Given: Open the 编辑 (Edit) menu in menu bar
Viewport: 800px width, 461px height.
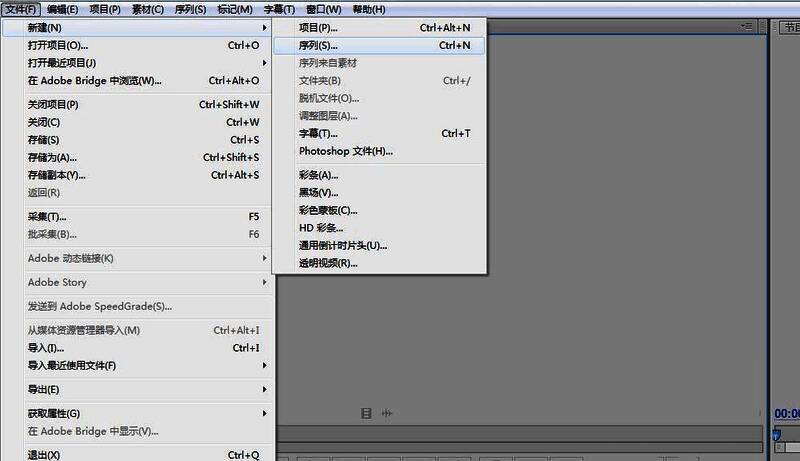Looking at the screenshot, I should tap(62, 9).
